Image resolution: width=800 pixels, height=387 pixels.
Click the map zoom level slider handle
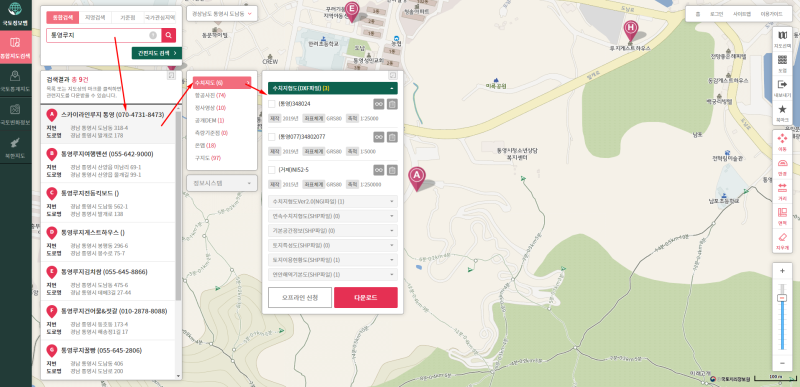click(782, 297)
